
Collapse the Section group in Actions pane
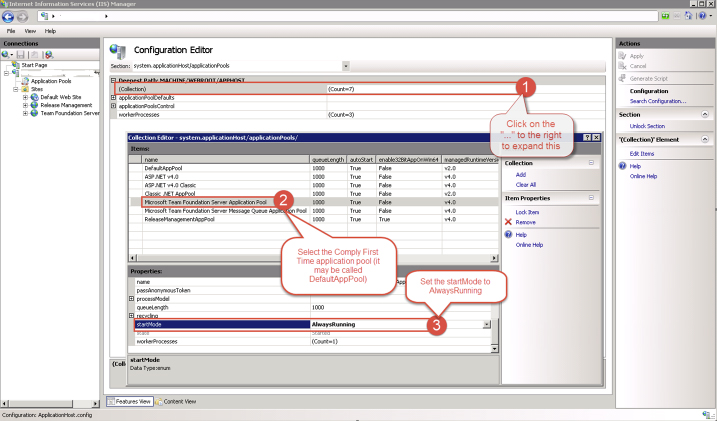[705, 114]
